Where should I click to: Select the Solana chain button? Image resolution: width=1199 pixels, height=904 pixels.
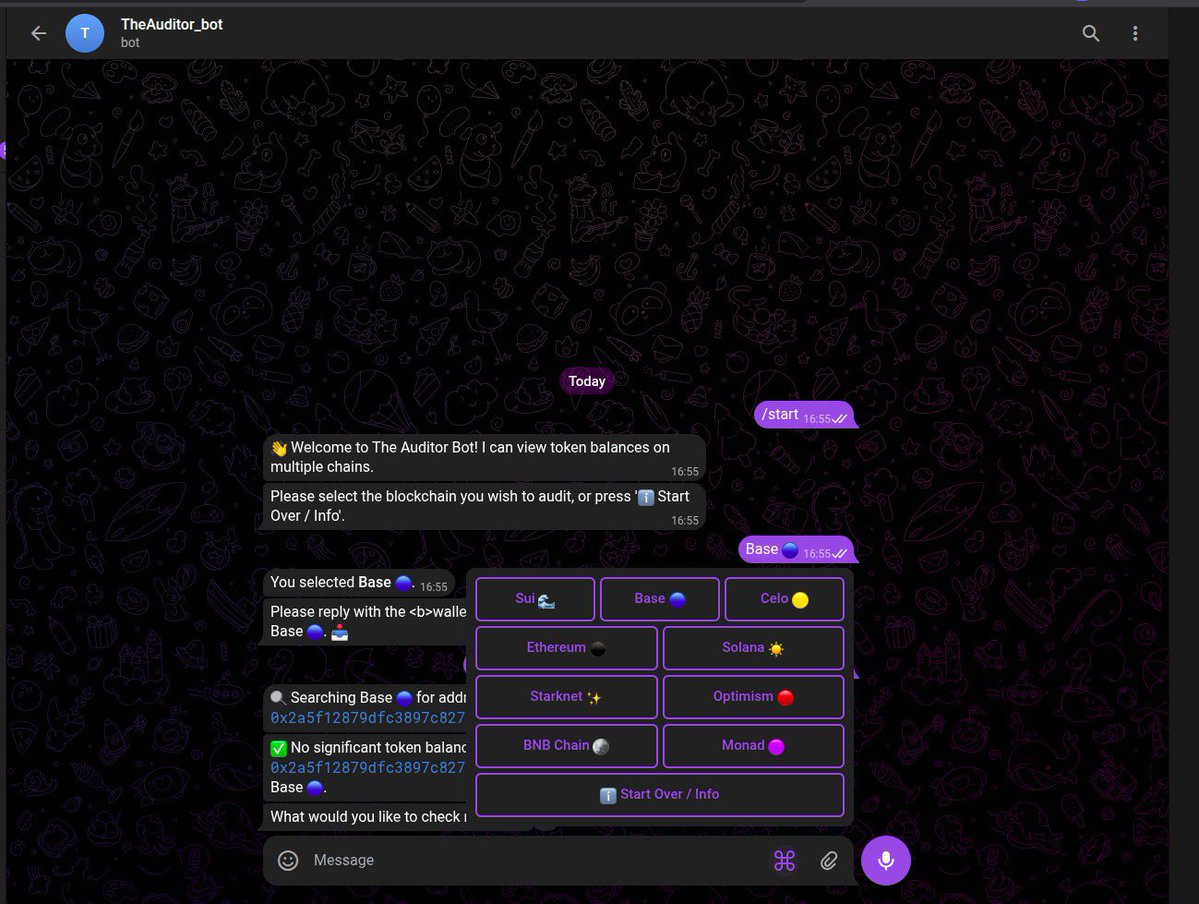click(x=753, y=648)
